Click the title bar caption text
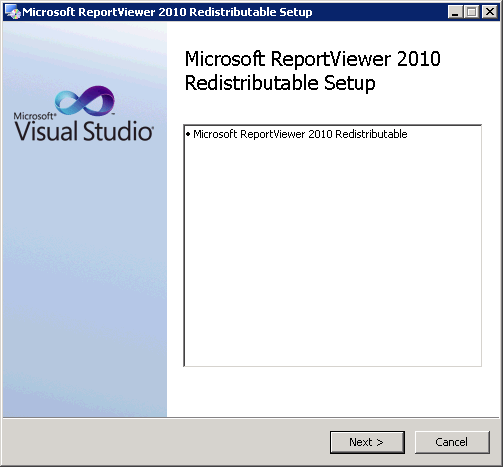Viewport: 503px width, 467px height. (x=167, y=12)
